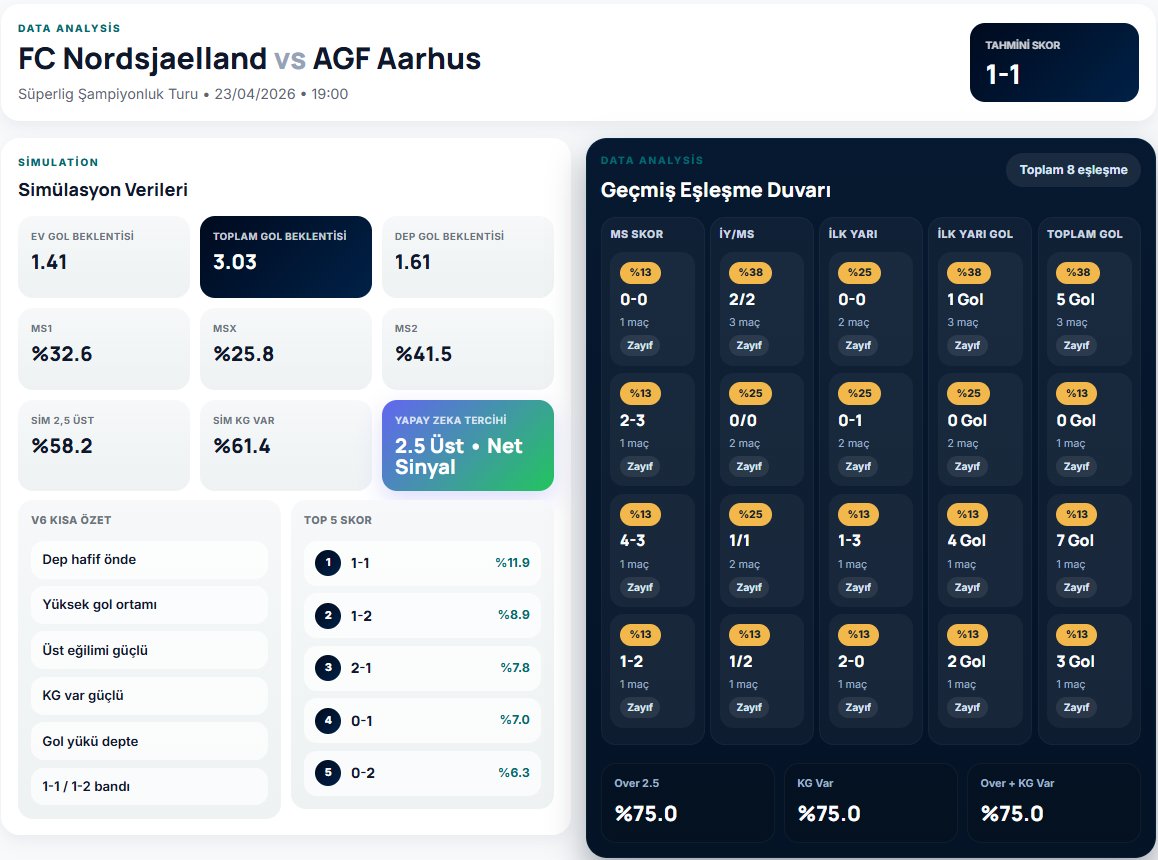This screenshot has width=1158, height=860.
Task: Select rank 5 score 0-2 row
Action: 422,773
